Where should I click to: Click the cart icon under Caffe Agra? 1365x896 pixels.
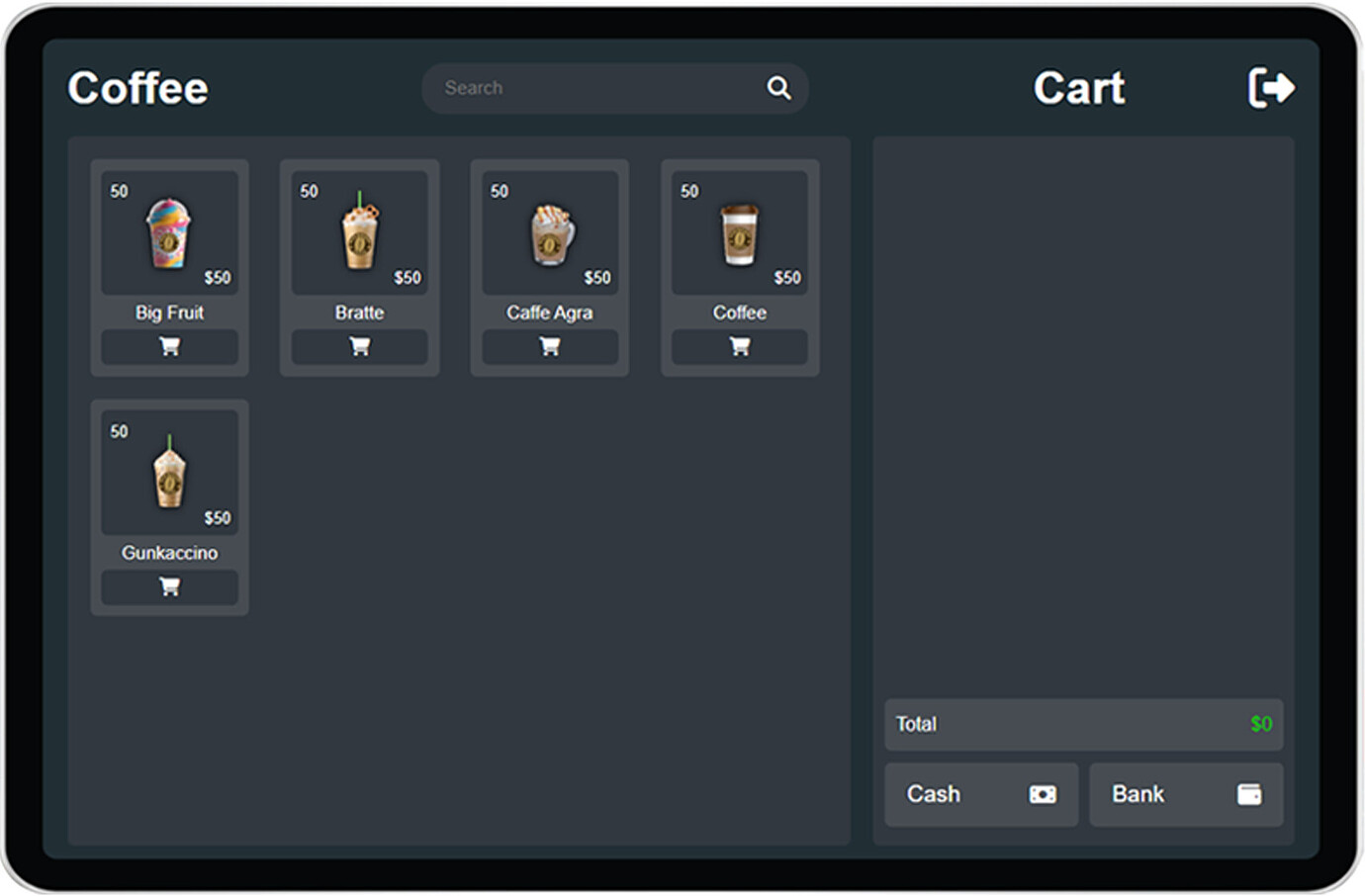click(x=549, y=346)
